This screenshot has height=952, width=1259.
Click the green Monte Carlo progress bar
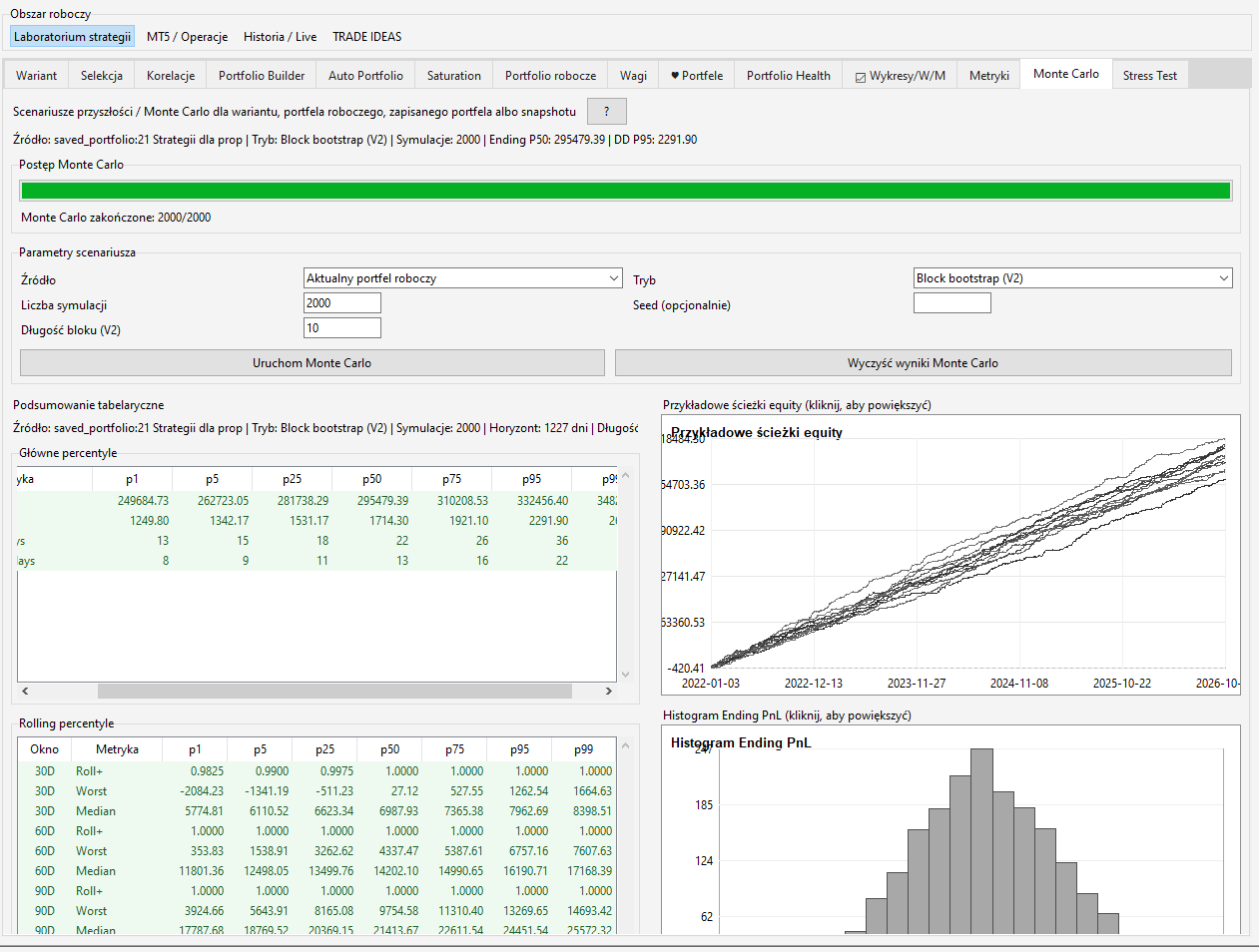[x=626, y=191]
